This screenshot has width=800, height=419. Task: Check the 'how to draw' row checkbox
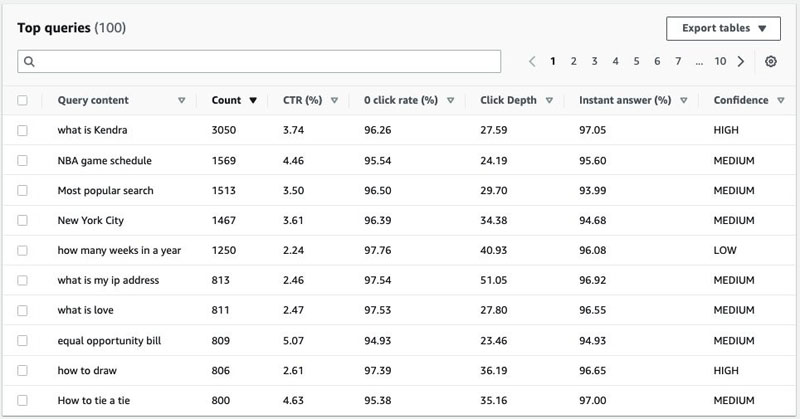(x=22, y=371)
